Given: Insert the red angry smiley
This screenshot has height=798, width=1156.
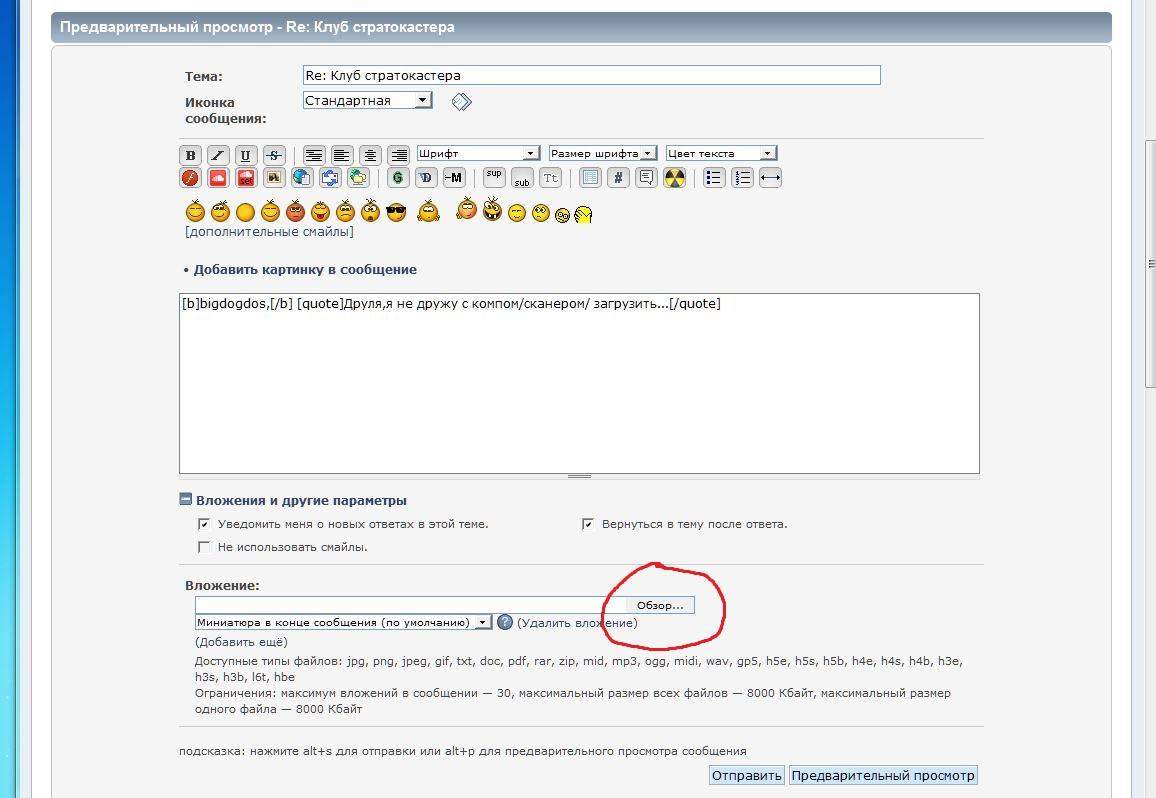Looking at the screenshot, I should coord(295,211).
